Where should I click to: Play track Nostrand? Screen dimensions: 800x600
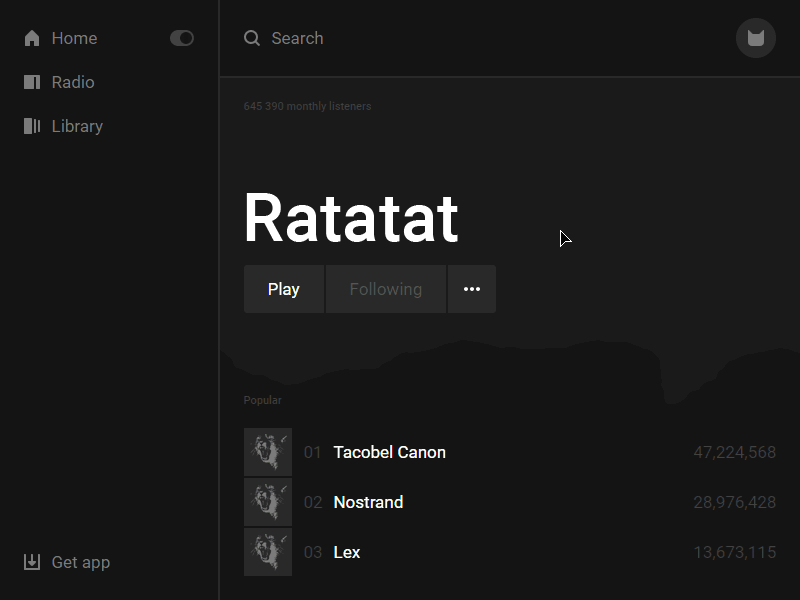pos(368,502)
